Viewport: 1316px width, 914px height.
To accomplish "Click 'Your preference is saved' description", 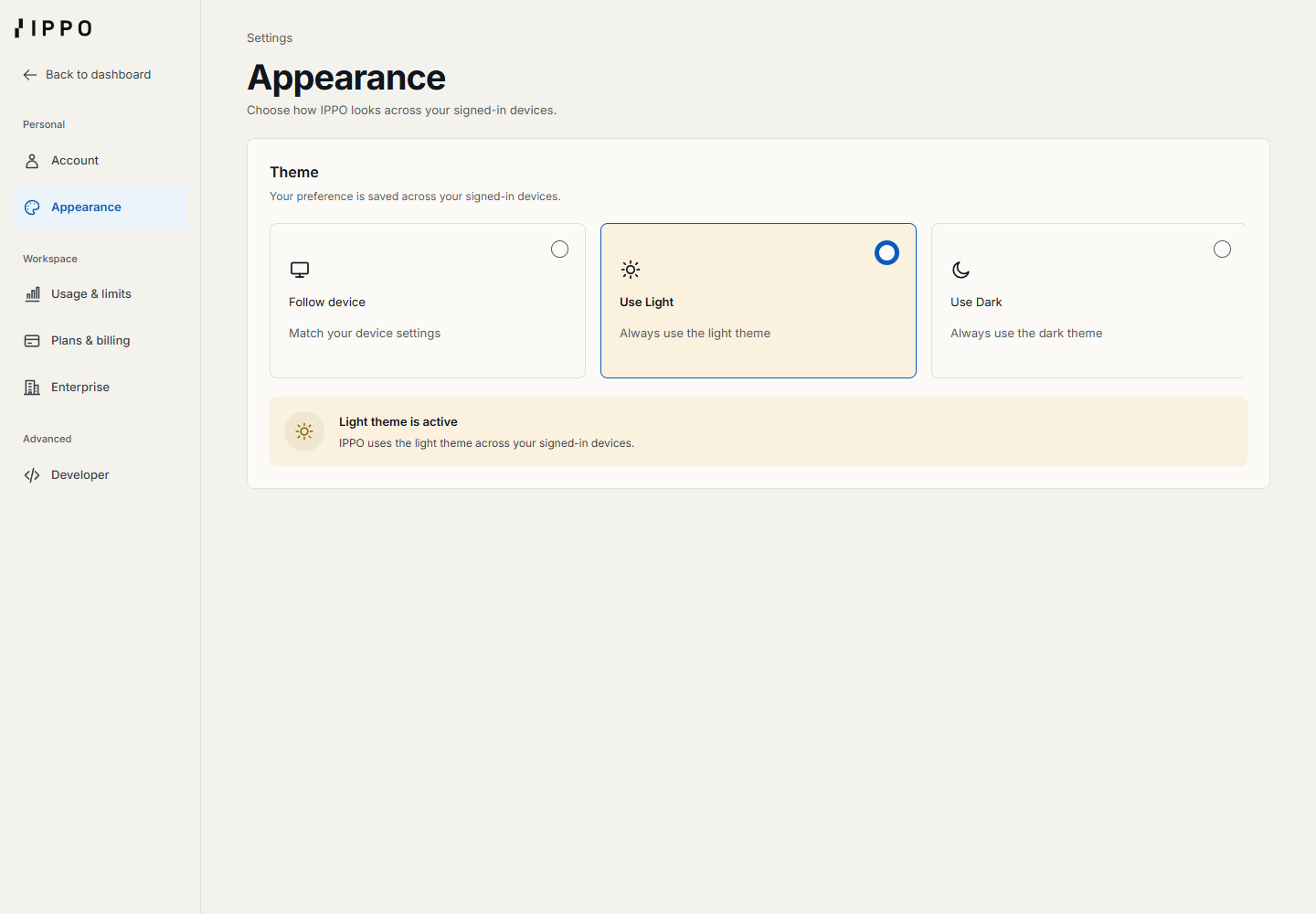I will (x=415, y=197).
